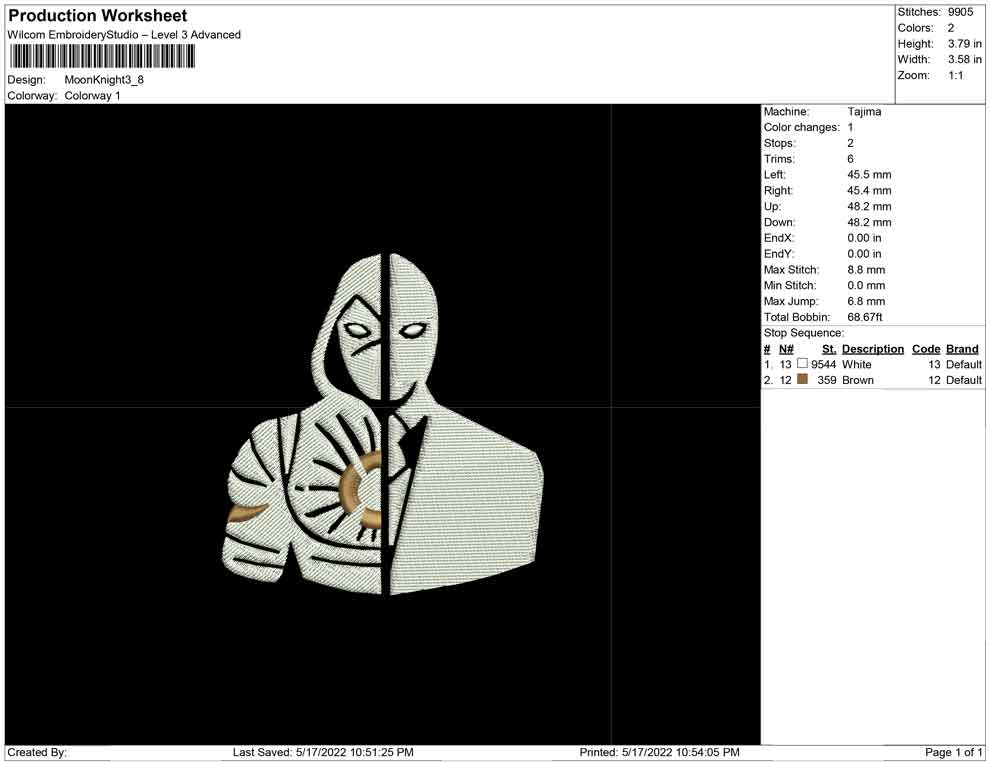Click the EndX value 0.00 in
This screenshot has height=762, width=990.
pyautogui.click(x=864, y=238)
